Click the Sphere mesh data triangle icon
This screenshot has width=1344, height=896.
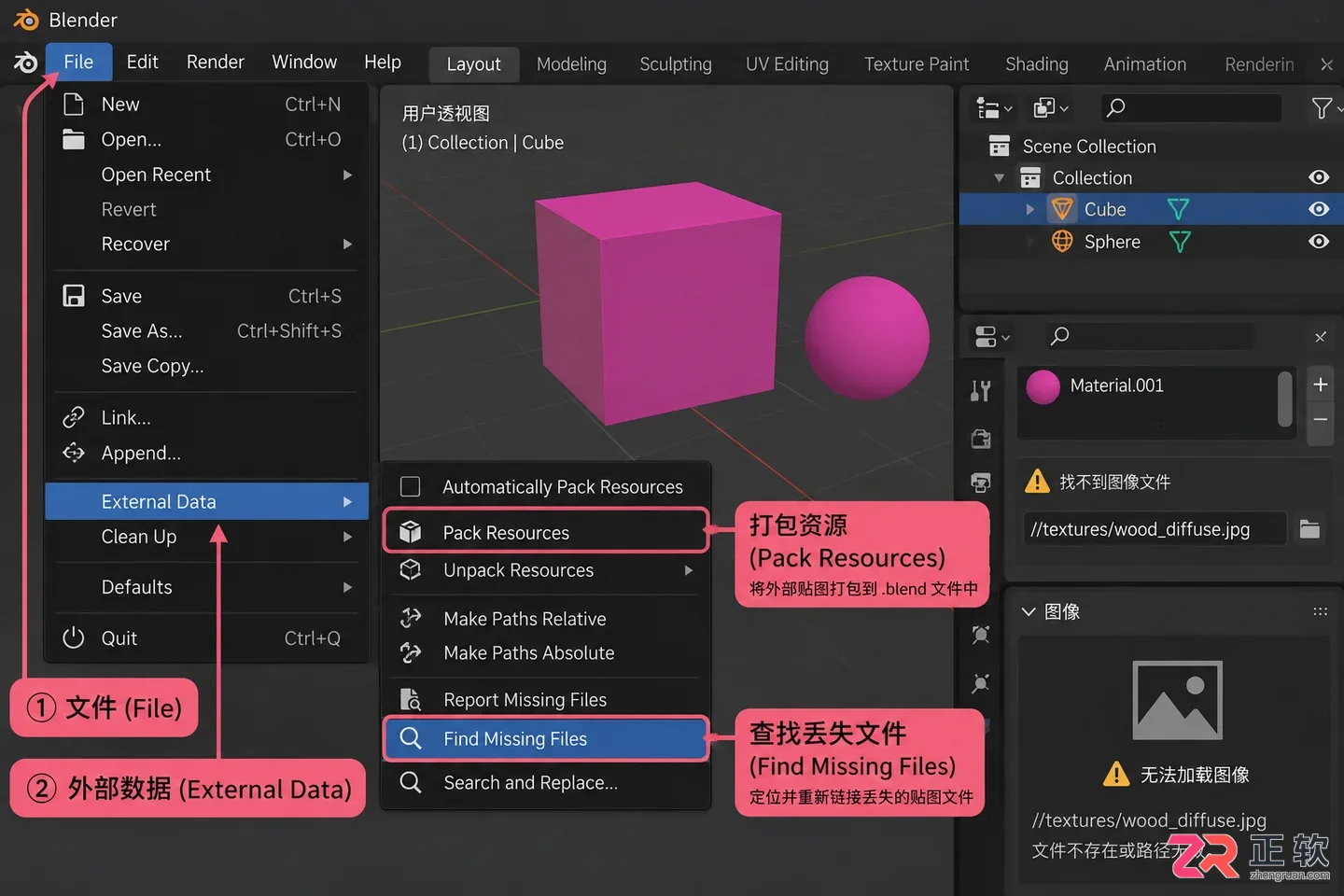click(x=1180, y=243)
